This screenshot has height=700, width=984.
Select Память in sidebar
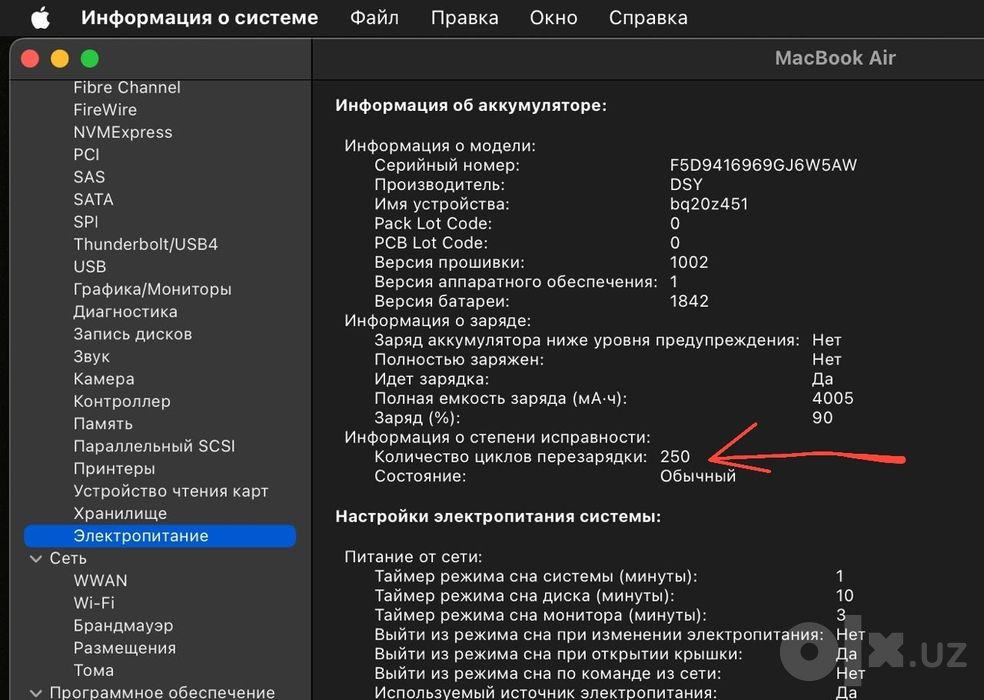tap(103, 424)
